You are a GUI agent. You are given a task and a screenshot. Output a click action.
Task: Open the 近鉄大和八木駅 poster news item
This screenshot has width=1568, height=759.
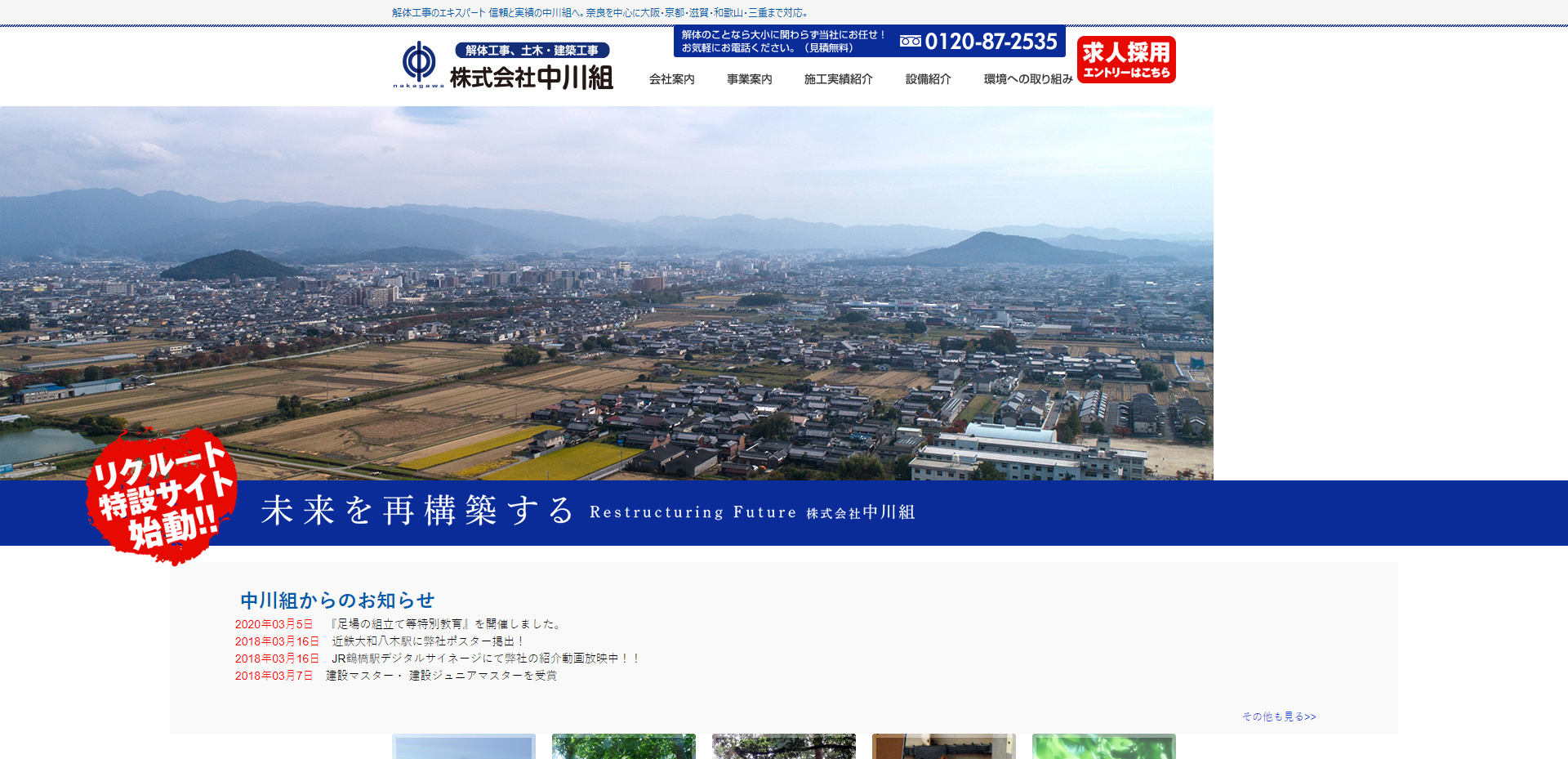click(428, 641)
